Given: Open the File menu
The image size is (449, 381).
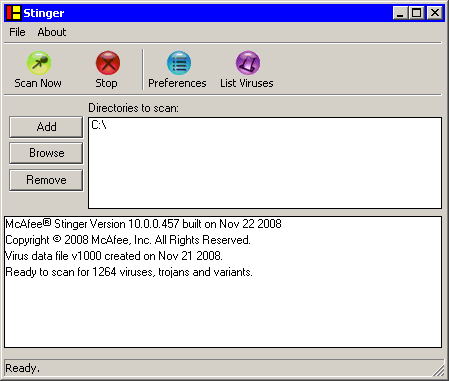Looking at the screenshot, I should (x=17, y=32).
